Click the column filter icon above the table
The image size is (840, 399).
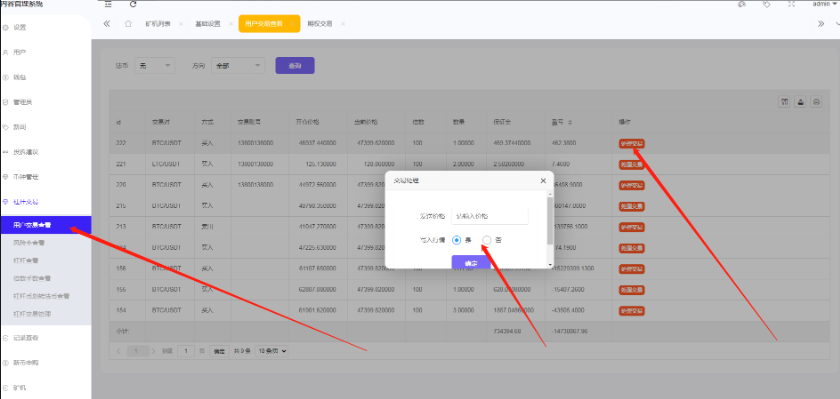pyautogui.click(x=784, y=102)
